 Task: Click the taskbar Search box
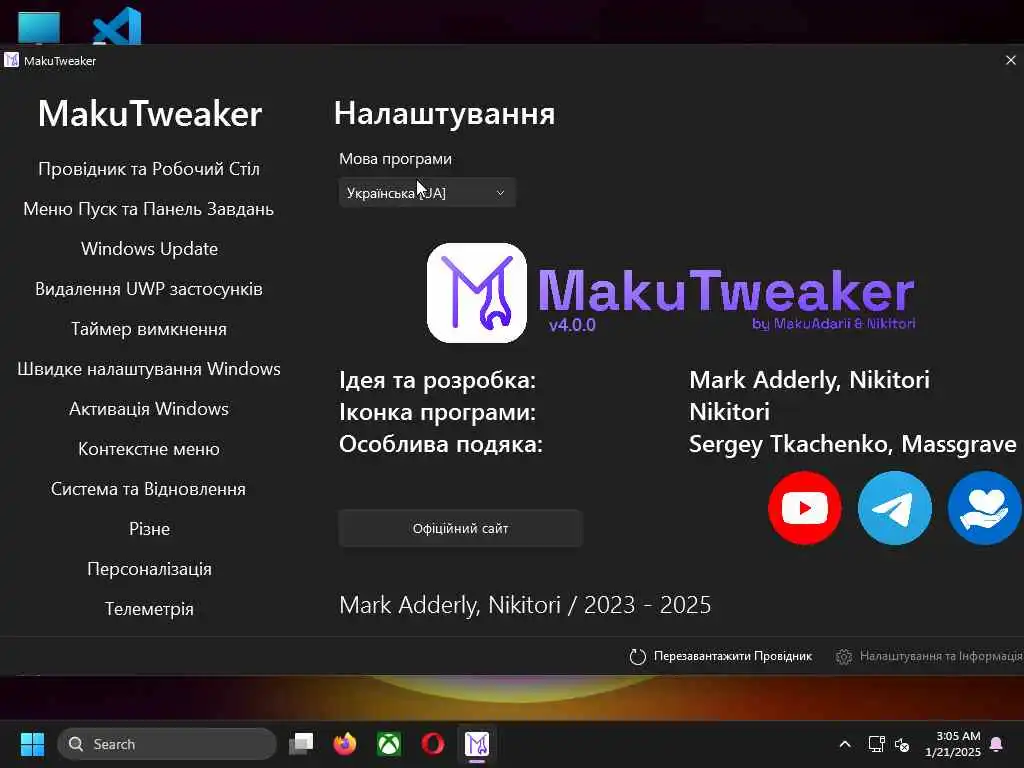[x=167, y=744]
